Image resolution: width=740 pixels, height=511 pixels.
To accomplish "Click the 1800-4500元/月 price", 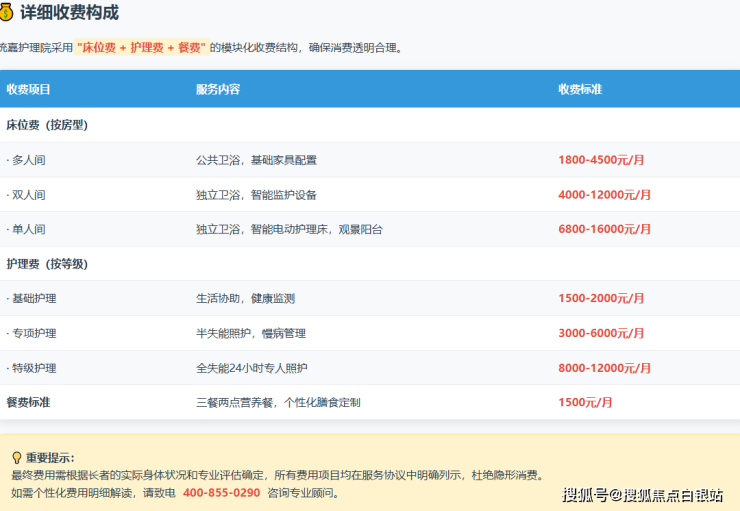I will [x=601, y=160].
